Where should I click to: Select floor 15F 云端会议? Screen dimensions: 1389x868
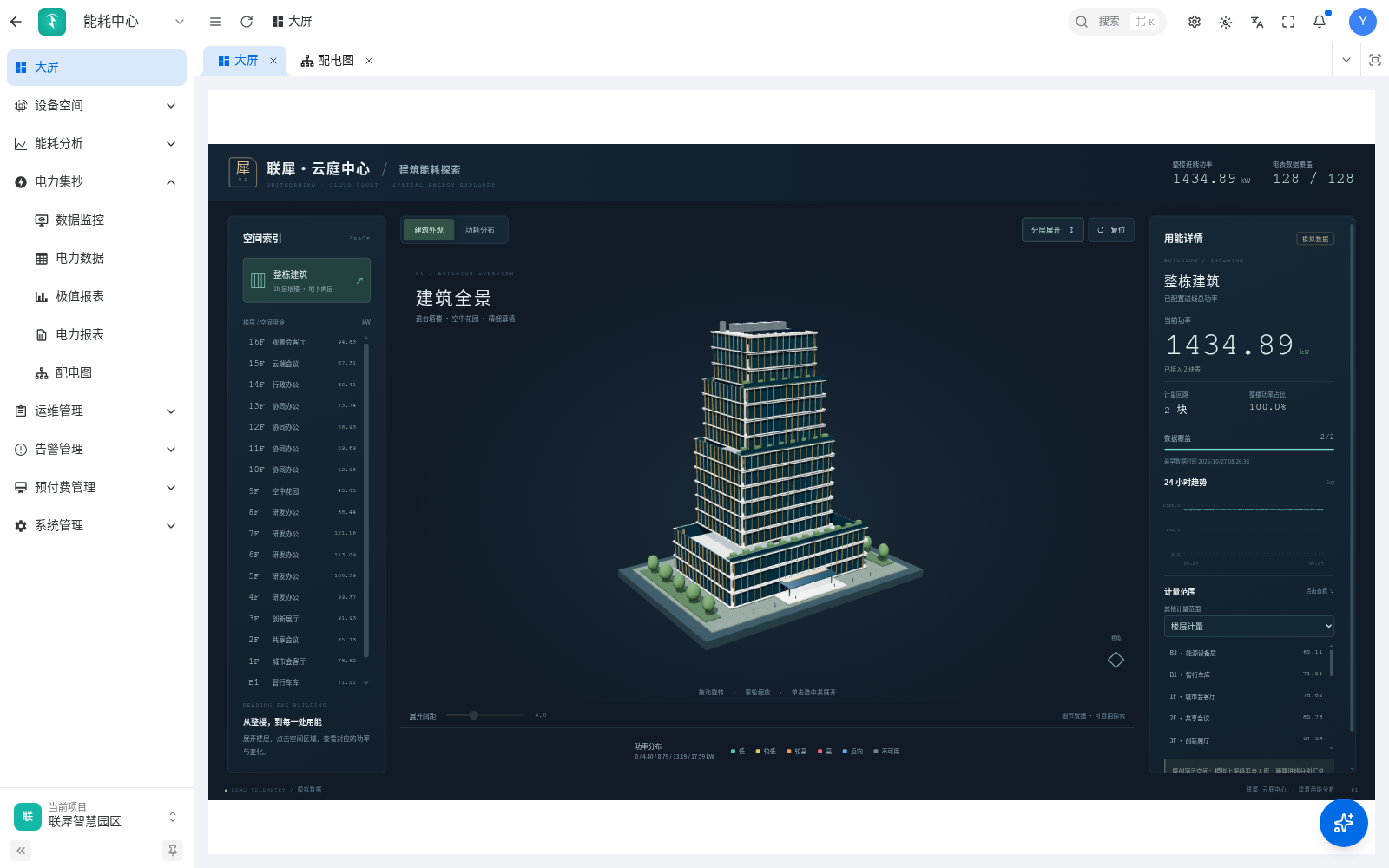pos(303,364)
